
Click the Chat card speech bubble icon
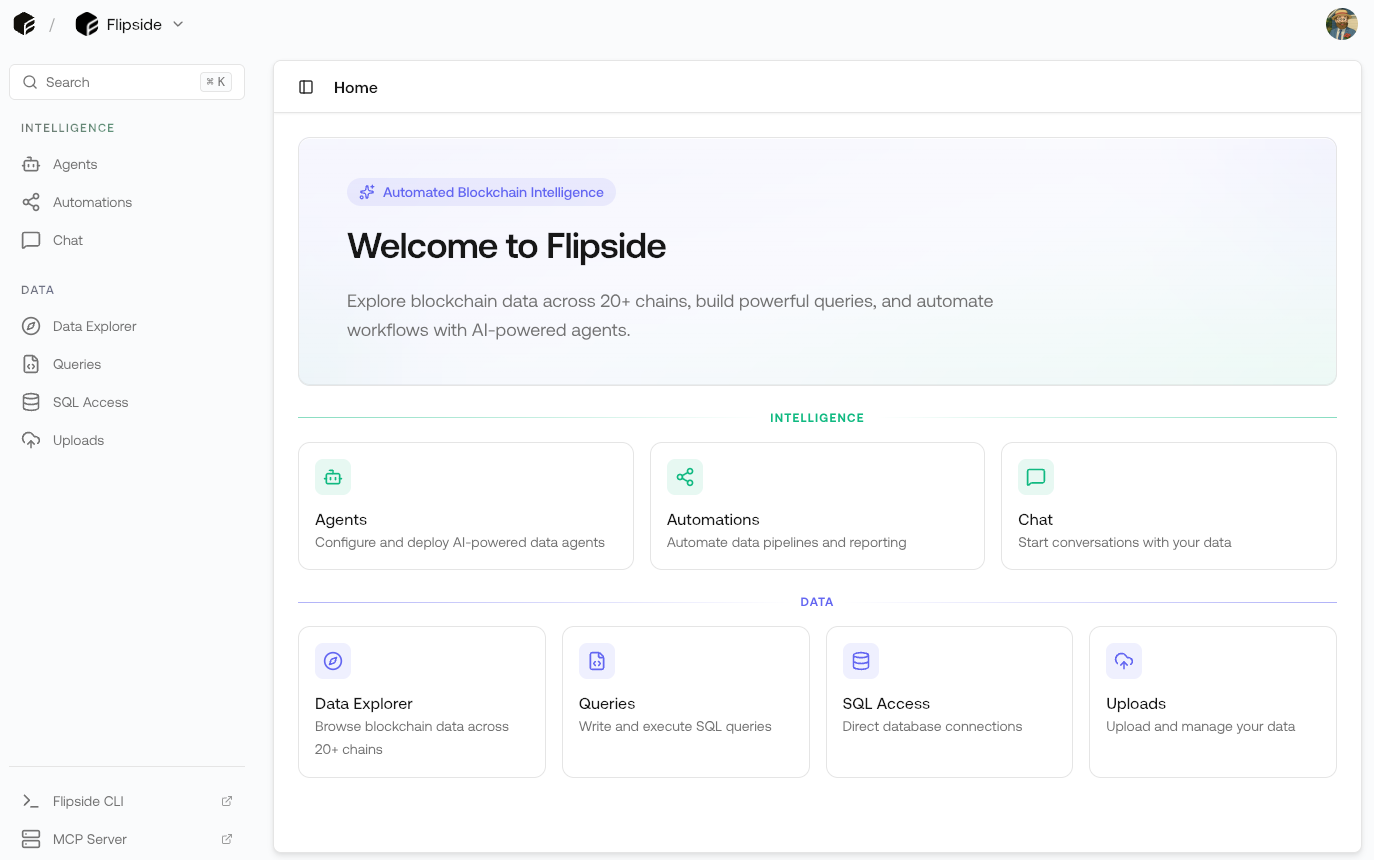click(1036, 477)
